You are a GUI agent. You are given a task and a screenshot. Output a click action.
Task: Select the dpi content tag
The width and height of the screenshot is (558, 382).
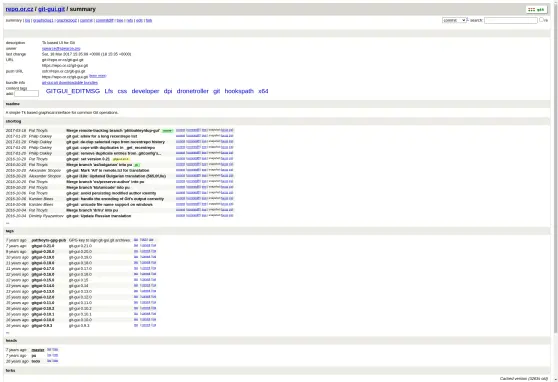click(168, 91)
